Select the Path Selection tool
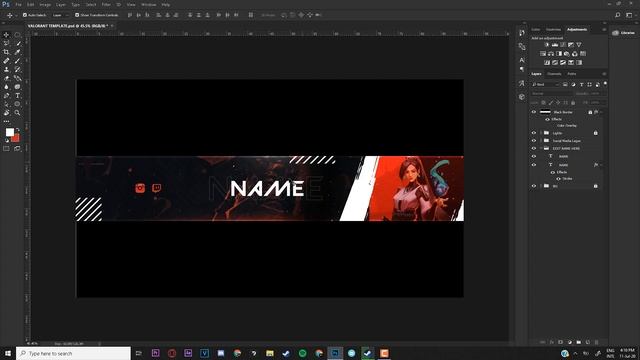The image size is (640, 360). [7, 104]
